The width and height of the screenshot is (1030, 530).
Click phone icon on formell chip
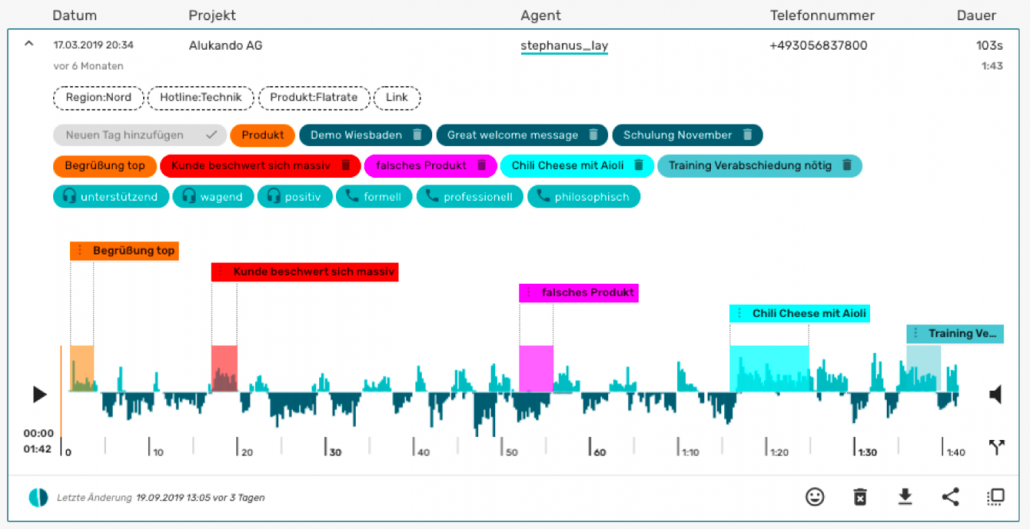[352, 196]
